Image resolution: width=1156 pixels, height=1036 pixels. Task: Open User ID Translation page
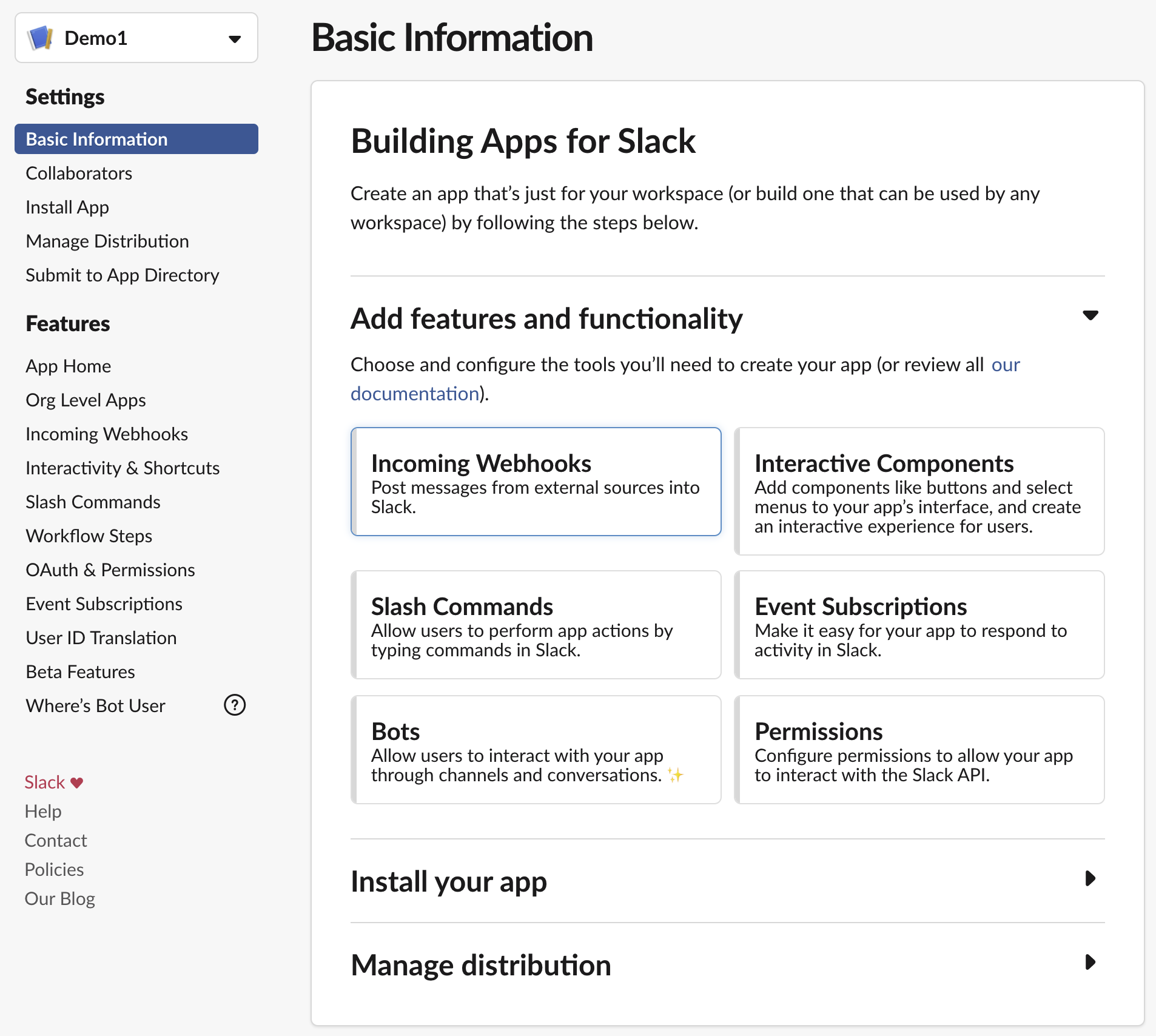(101, 638)
